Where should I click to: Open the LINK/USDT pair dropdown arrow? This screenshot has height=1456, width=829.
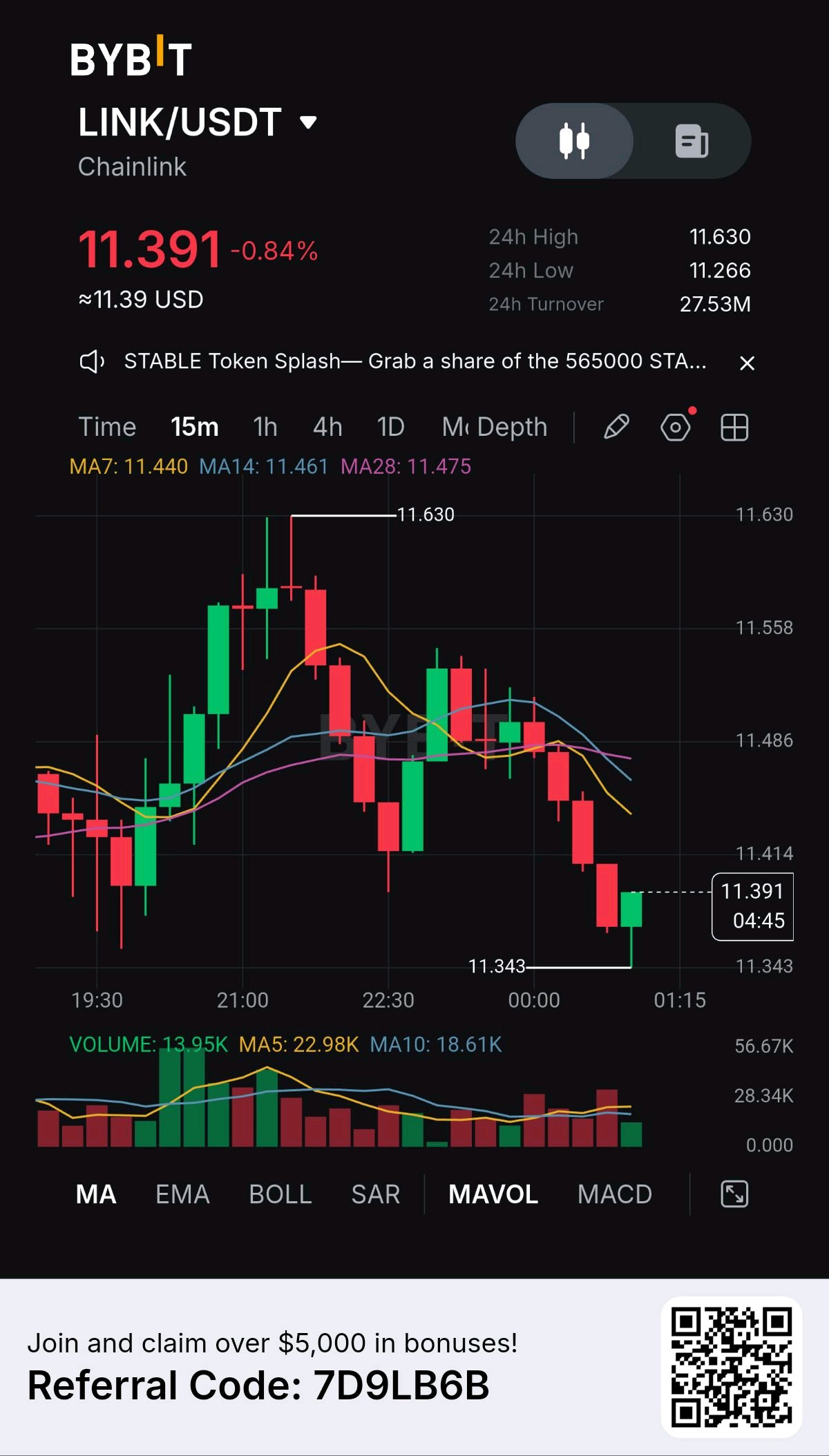[308, 123]
